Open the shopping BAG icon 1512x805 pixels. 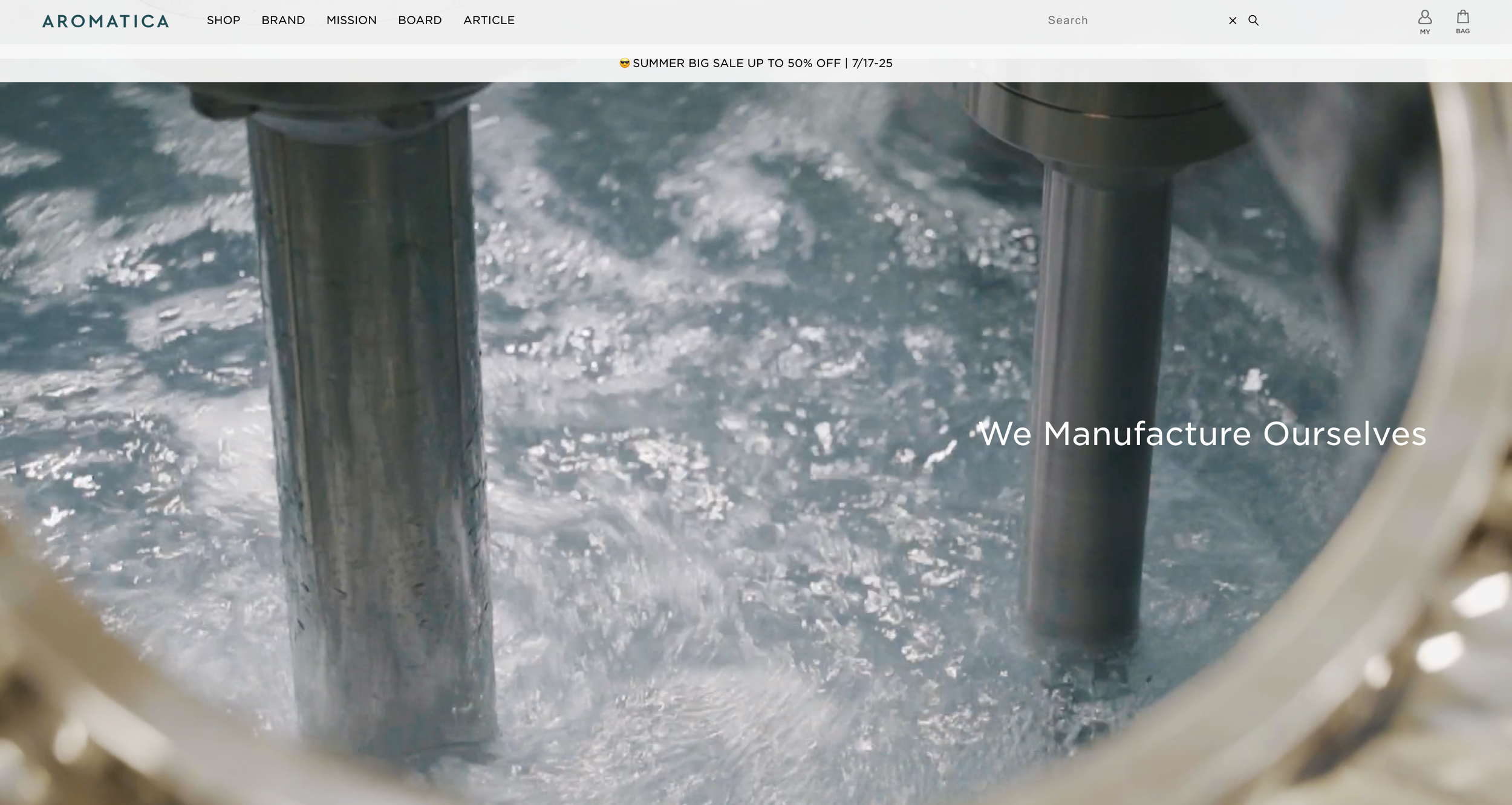click(x=1462, y=16)
